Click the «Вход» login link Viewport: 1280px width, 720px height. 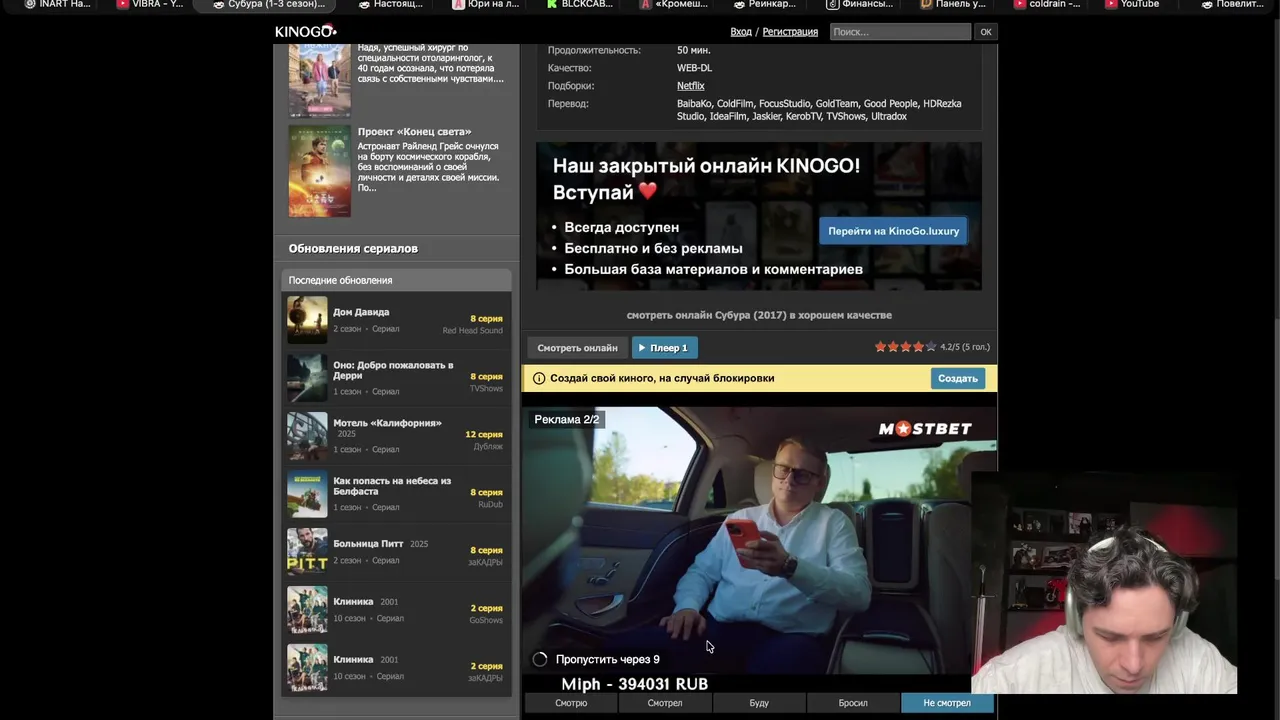pos(741,32)
